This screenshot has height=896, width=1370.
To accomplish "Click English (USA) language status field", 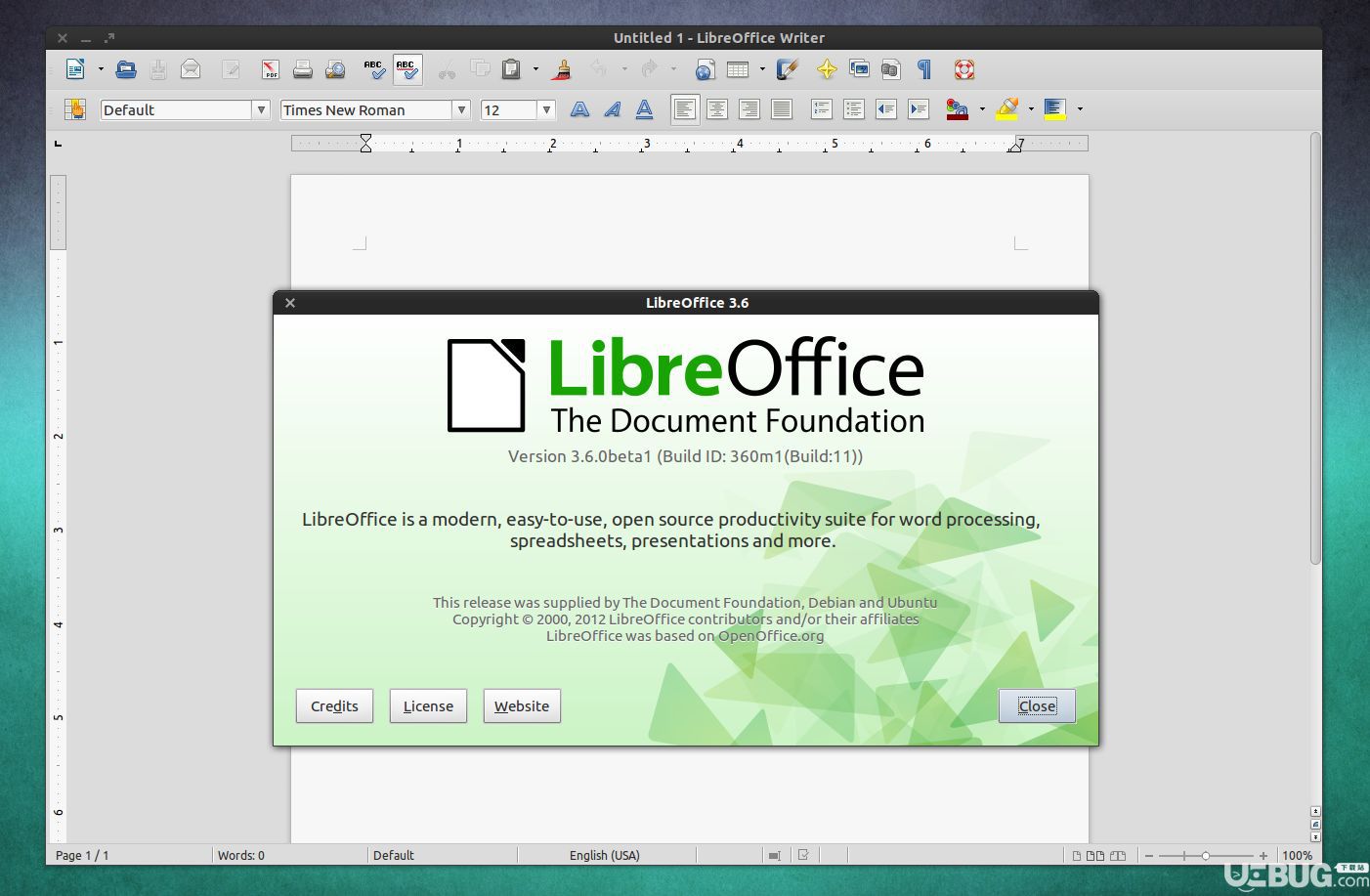I will coord(605,855).
